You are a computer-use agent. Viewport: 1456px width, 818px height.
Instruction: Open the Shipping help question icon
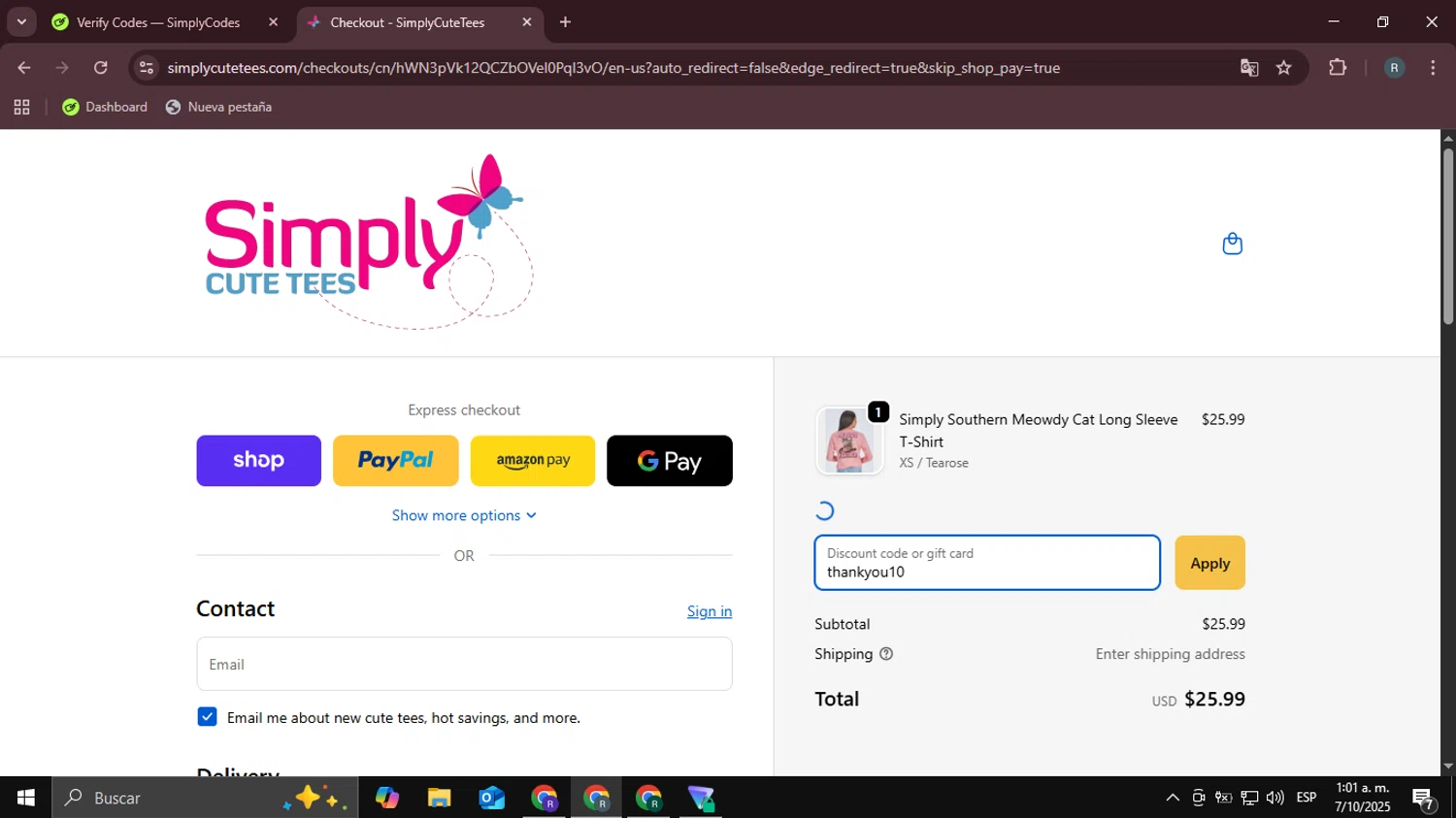coord(886,654)
